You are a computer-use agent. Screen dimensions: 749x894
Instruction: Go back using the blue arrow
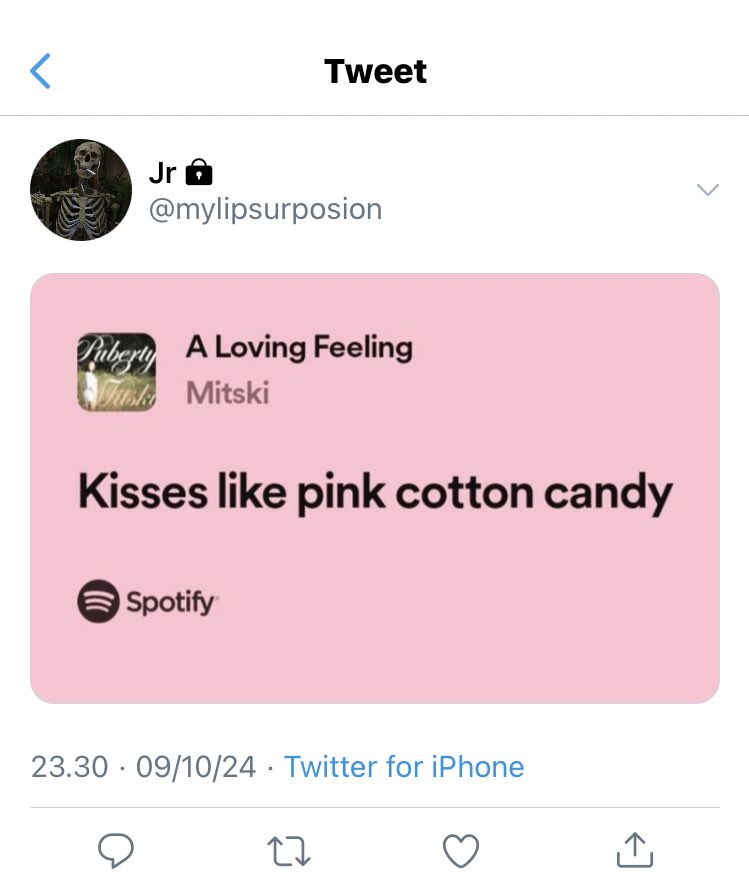[40, 71]
